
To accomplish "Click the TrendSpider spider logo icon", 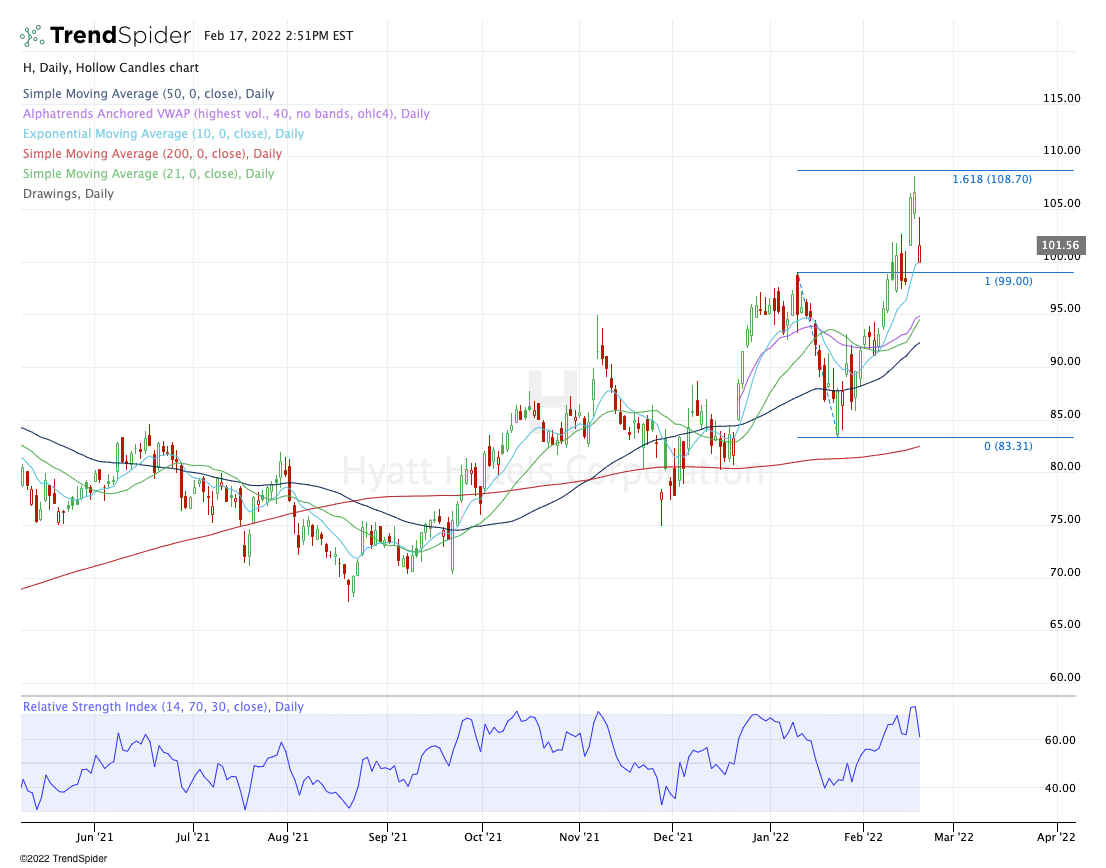I will click(x=32, y=37).
